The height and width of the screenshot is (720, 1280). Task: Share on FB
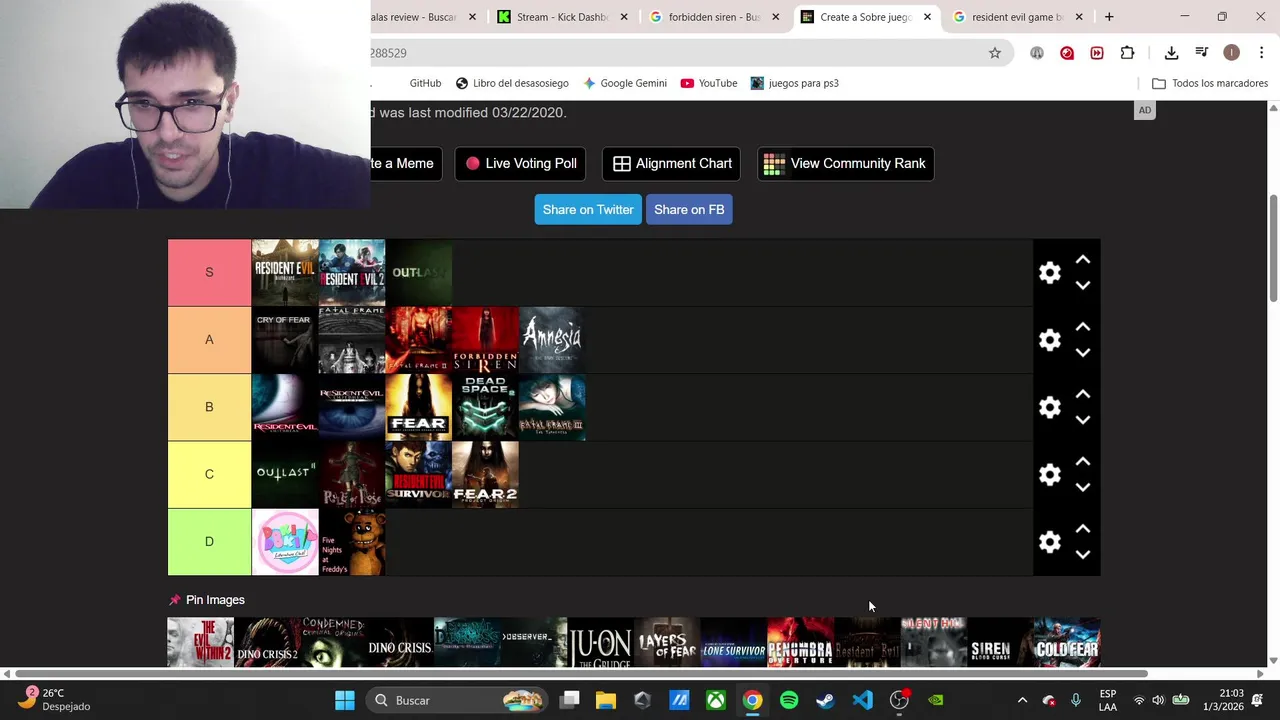pyautogui.click(x=689, y=210)
